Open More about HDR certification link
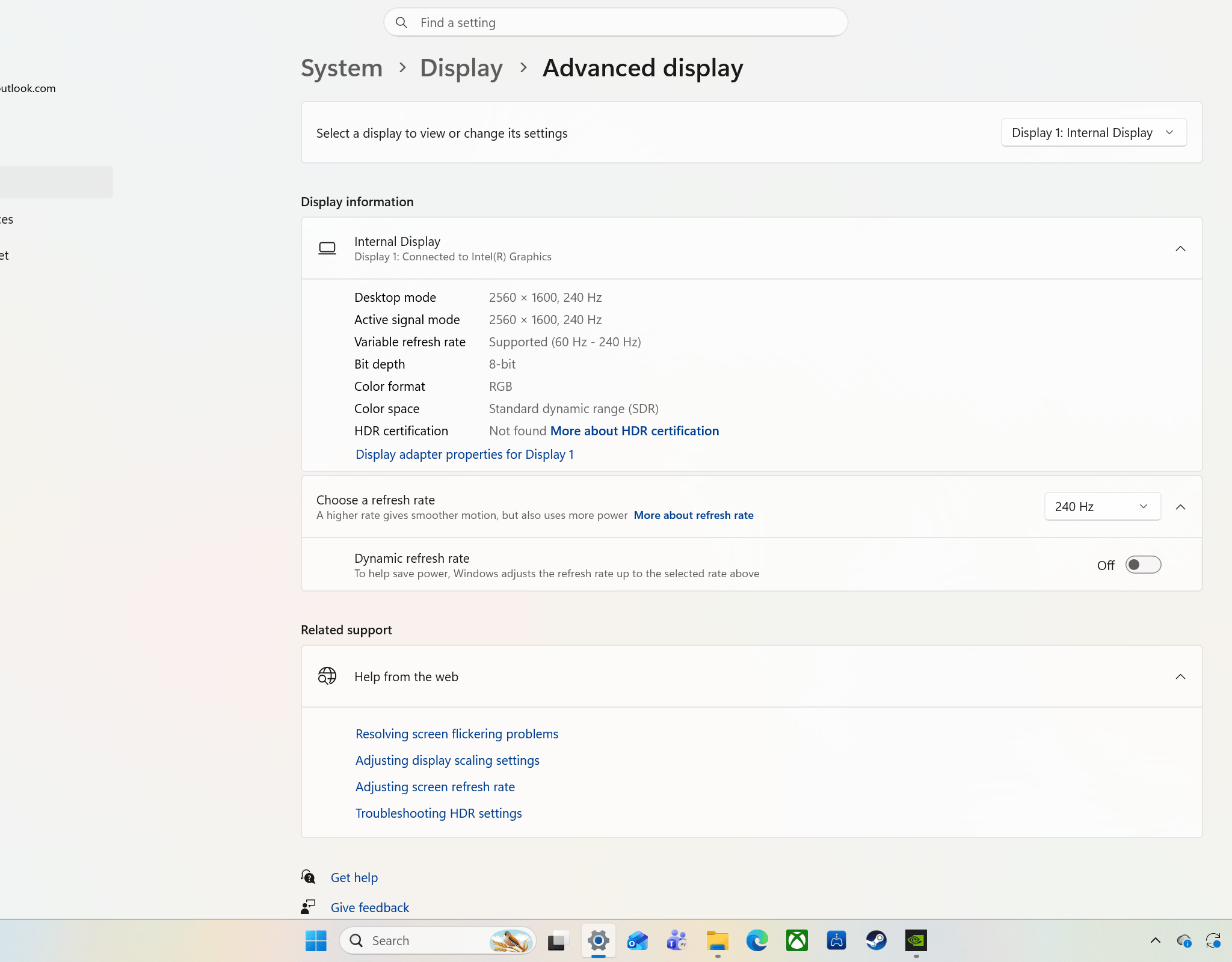1232x962 pixels. (635, 430)
